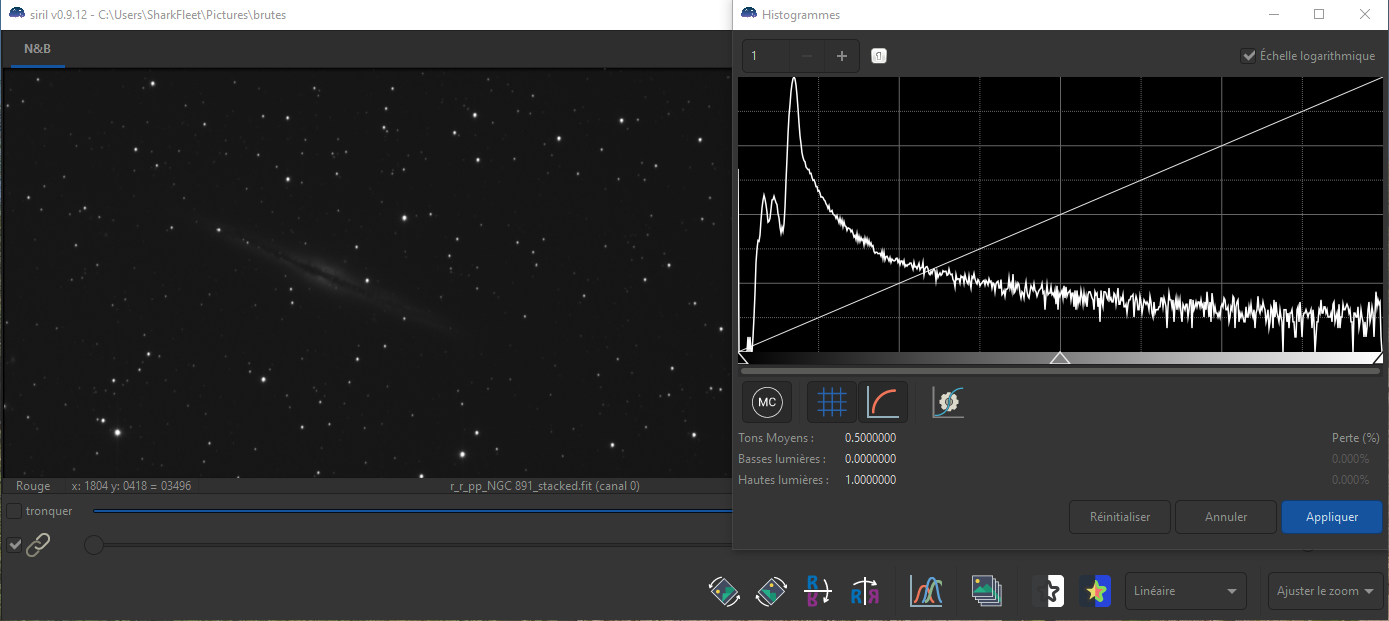Toggle the transfer curve display button
The height and width of the screenshot is (621, 1389).
(882, 402)
